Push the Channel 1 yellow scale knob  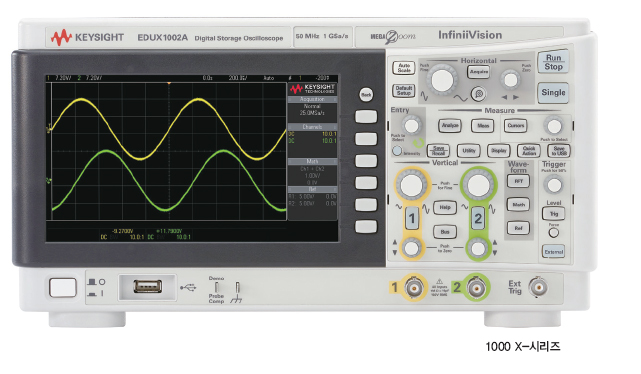pos(412,185)
